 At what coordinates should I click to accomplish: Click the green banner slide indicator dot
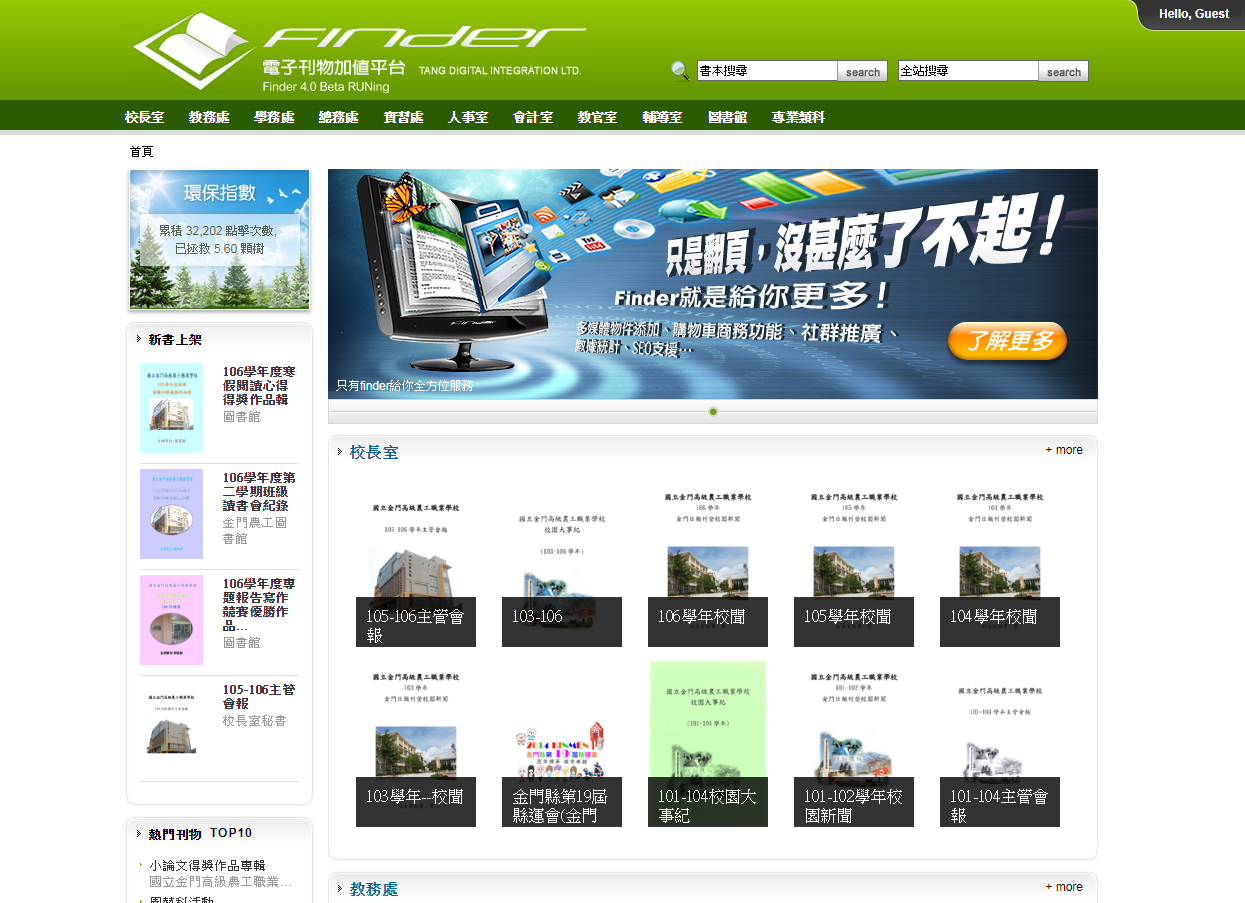tap(713, 411)
